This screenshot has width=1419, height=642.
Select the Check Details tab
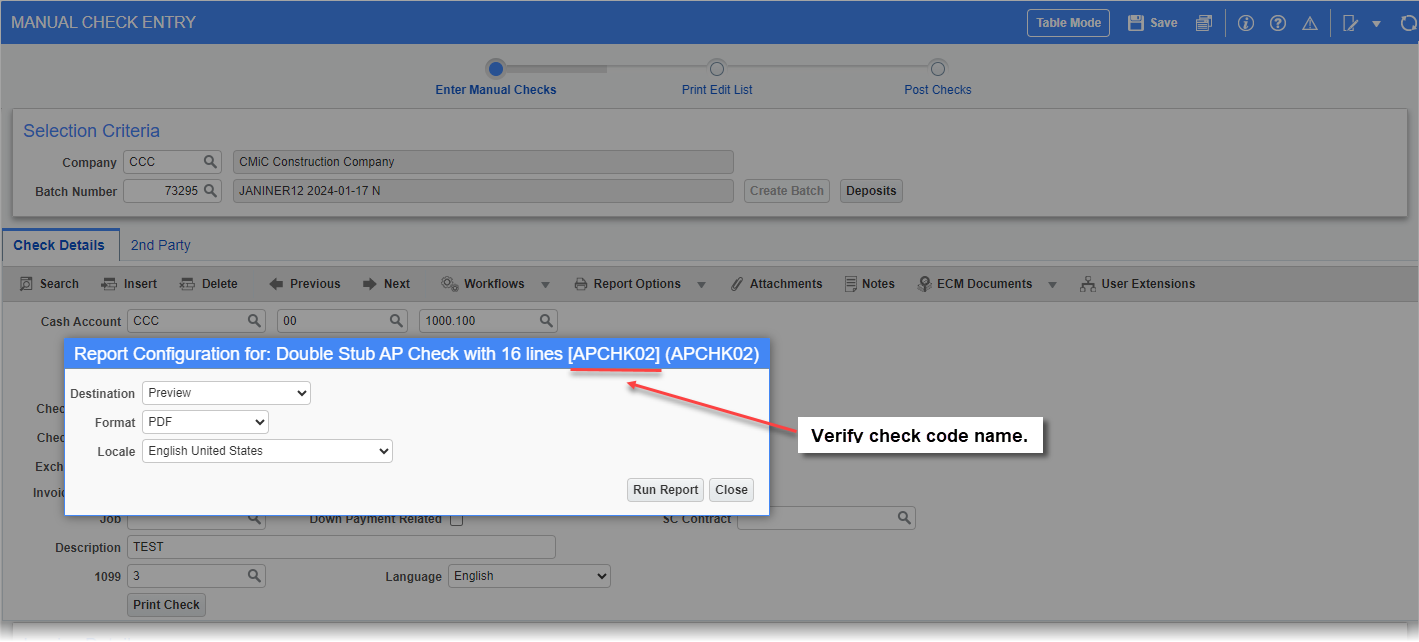(59, 245)
